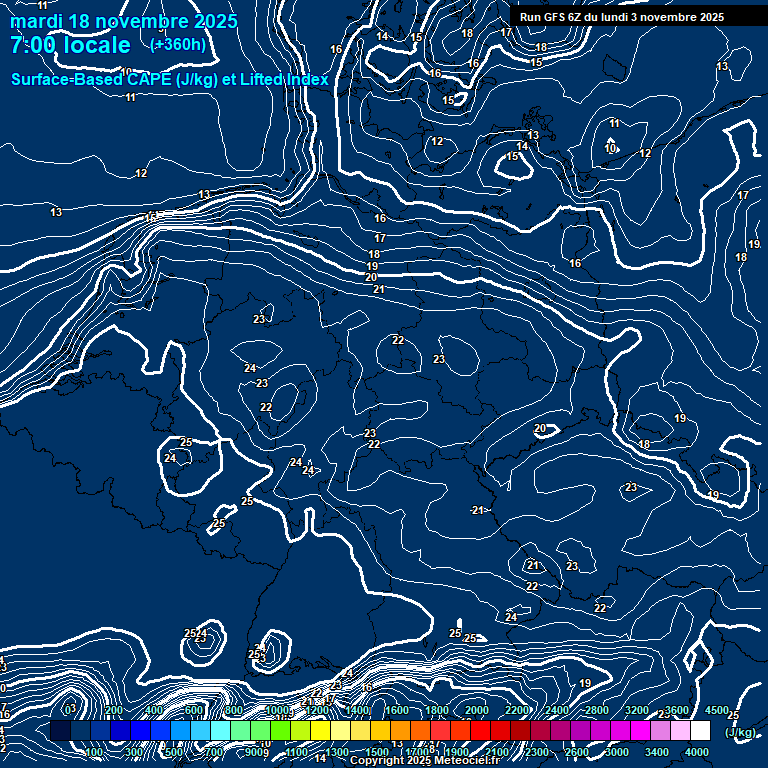The width and height of the screenshot is (768, 768).
Task: Click the '4000' legend label
Action: pyautogui.click(x=697, y=752)
